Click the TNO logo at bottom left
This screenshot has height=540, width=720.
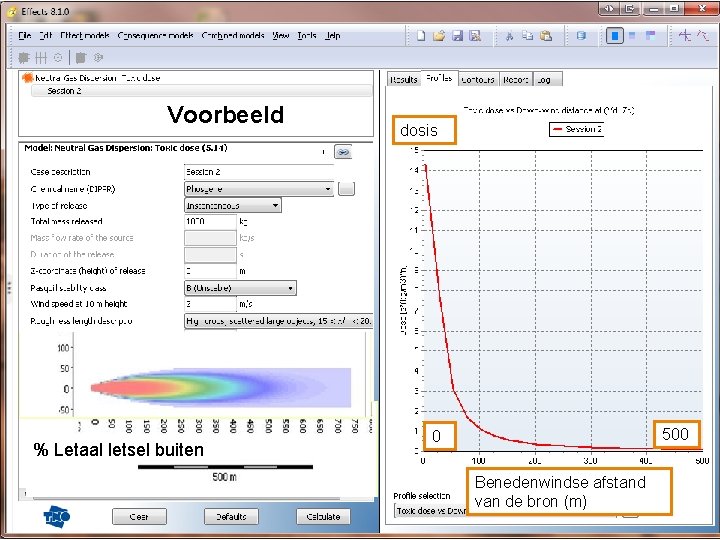pyautogui.click(x=57, y=516)
